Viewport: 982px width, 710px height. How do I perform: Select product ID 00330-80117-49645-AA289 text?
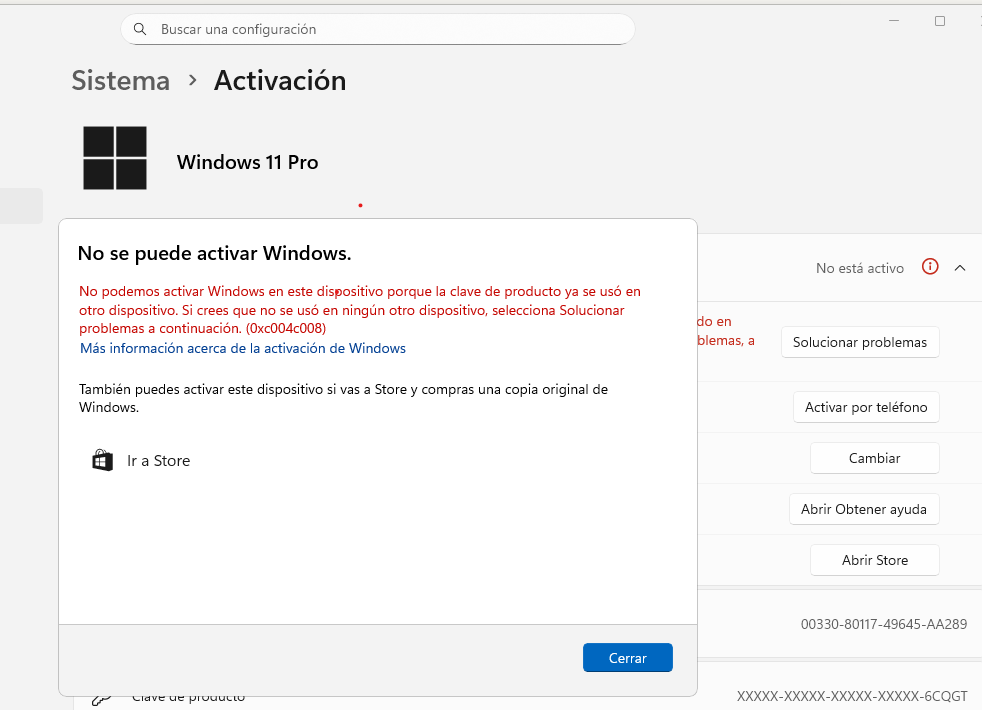[884, 624]
